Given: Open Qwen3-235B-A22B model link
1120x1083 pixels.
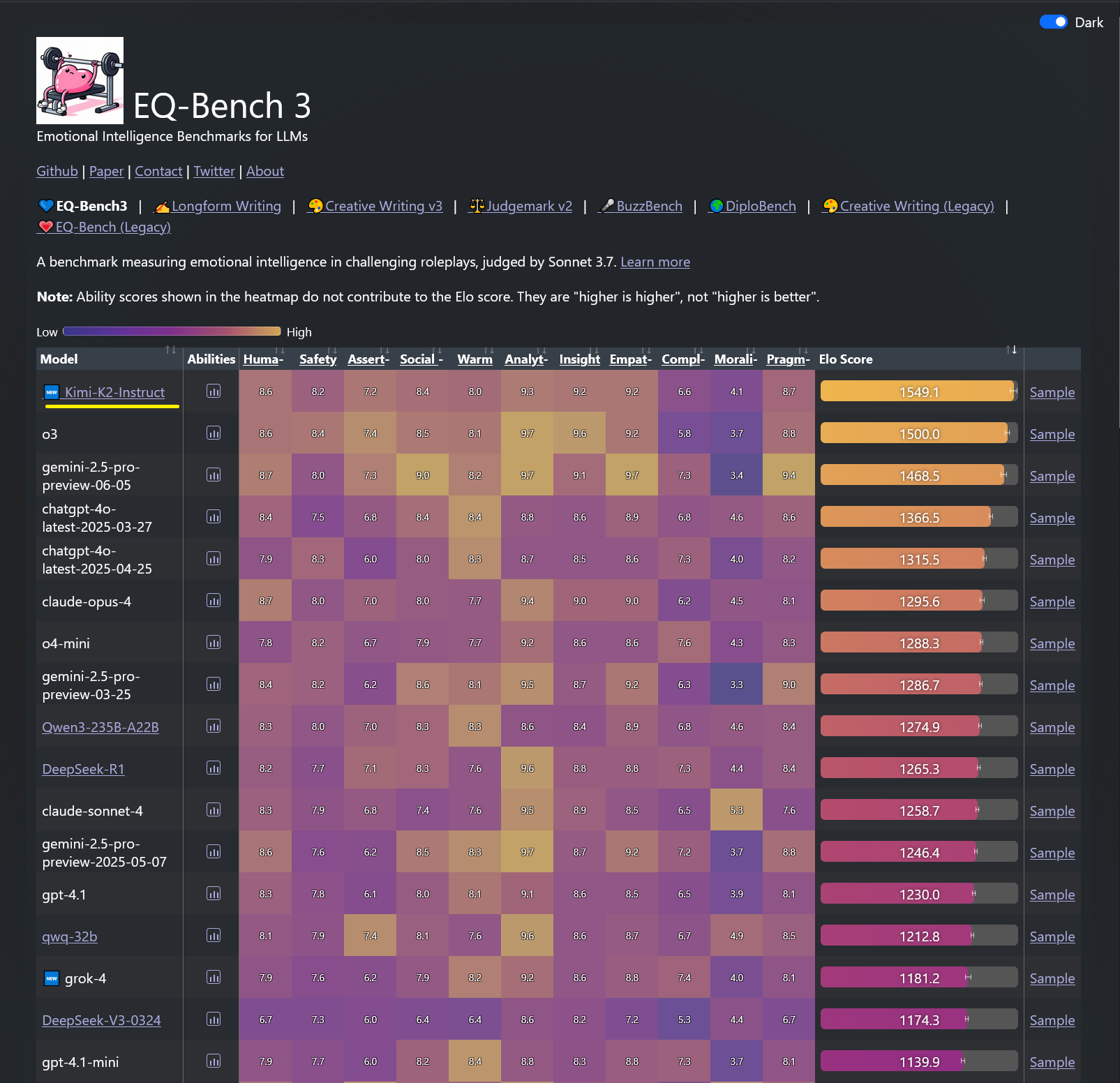Looking at the screenshot, I should click(100, 727).
